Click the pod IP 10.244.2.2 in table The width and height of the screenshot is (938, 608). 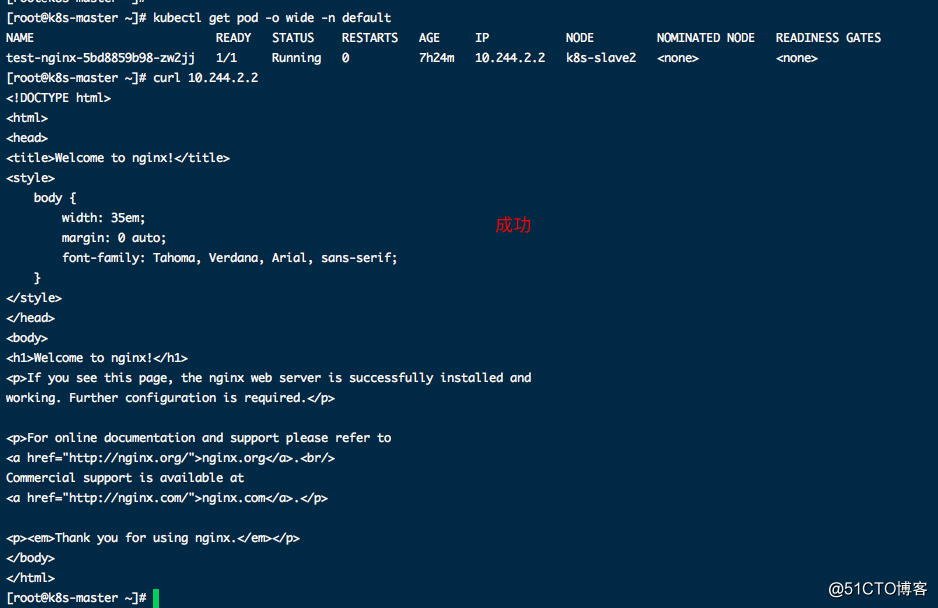(510, 58)
